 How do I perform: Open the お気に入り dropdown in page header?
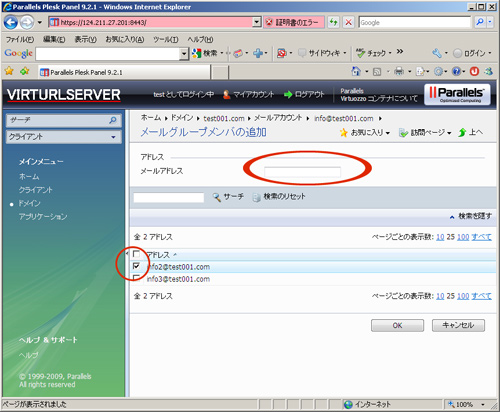[365, 133]
